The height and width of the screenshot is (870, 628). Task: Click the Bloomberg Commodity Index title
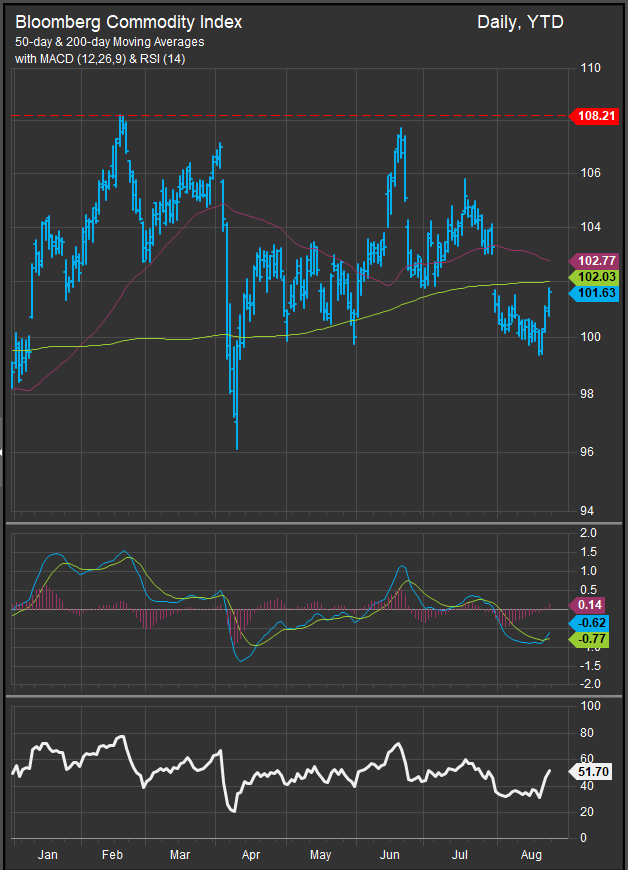(128, 21)
